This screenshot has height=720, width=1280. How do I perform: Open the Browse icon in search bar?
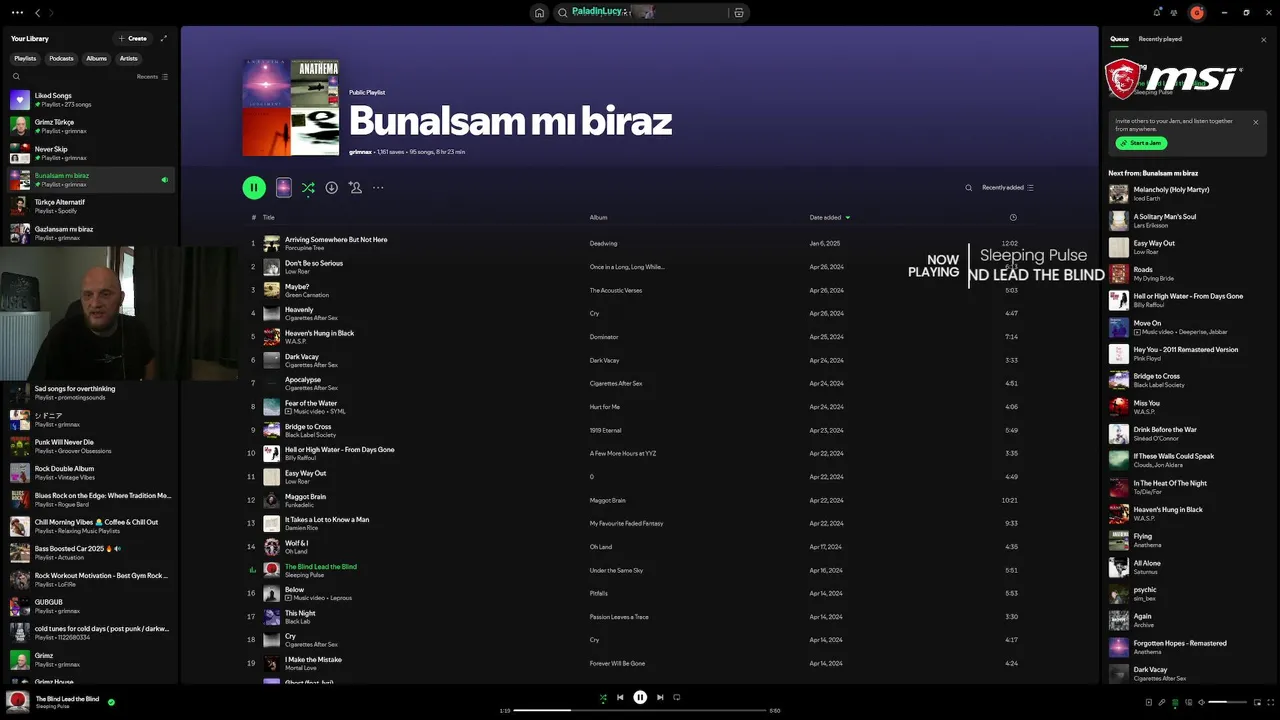(x=739, y=13)
